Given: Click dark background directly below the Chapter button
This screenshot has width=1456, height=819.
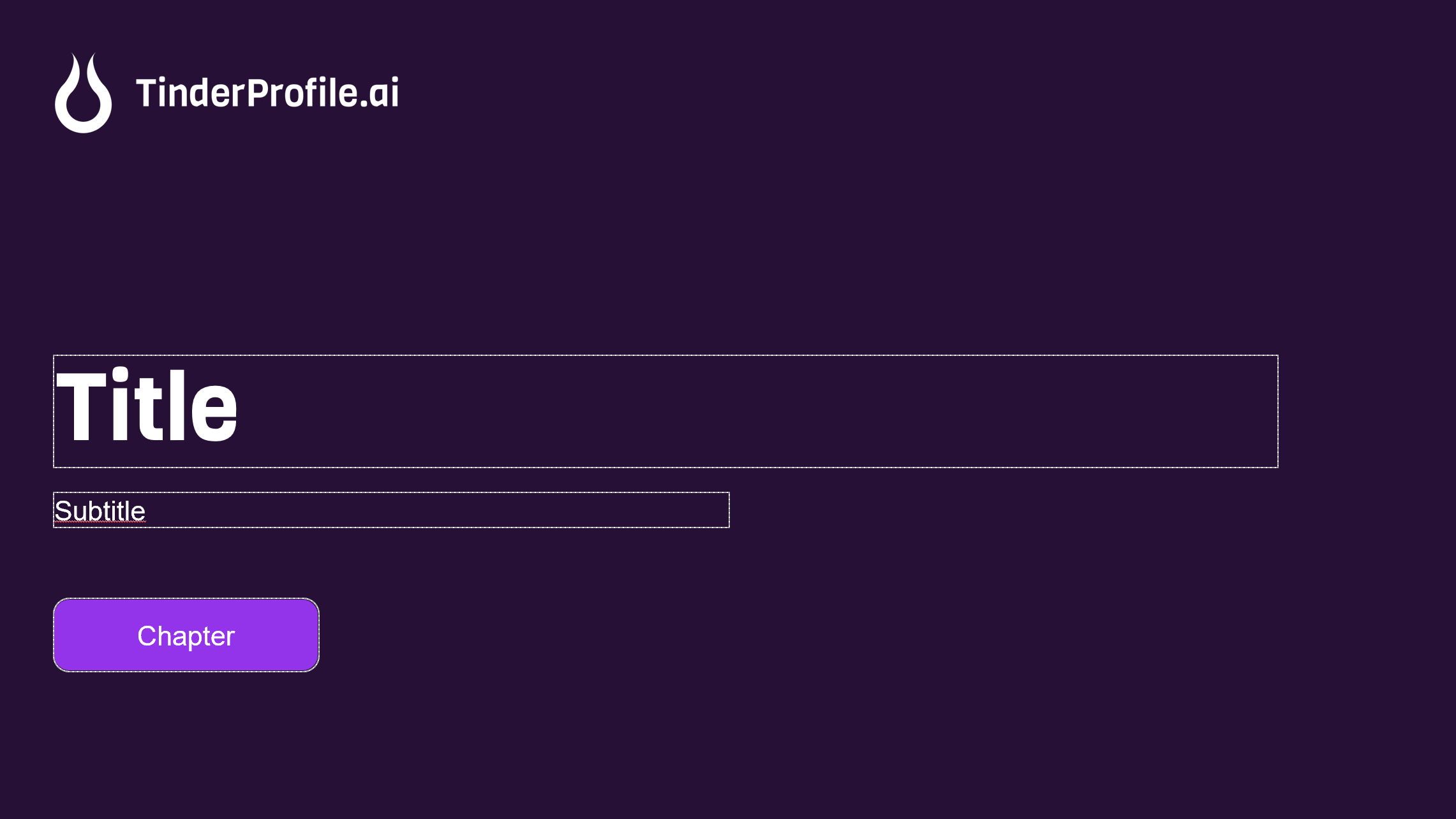Looking at the screenshot, I should tap(186, 734).
